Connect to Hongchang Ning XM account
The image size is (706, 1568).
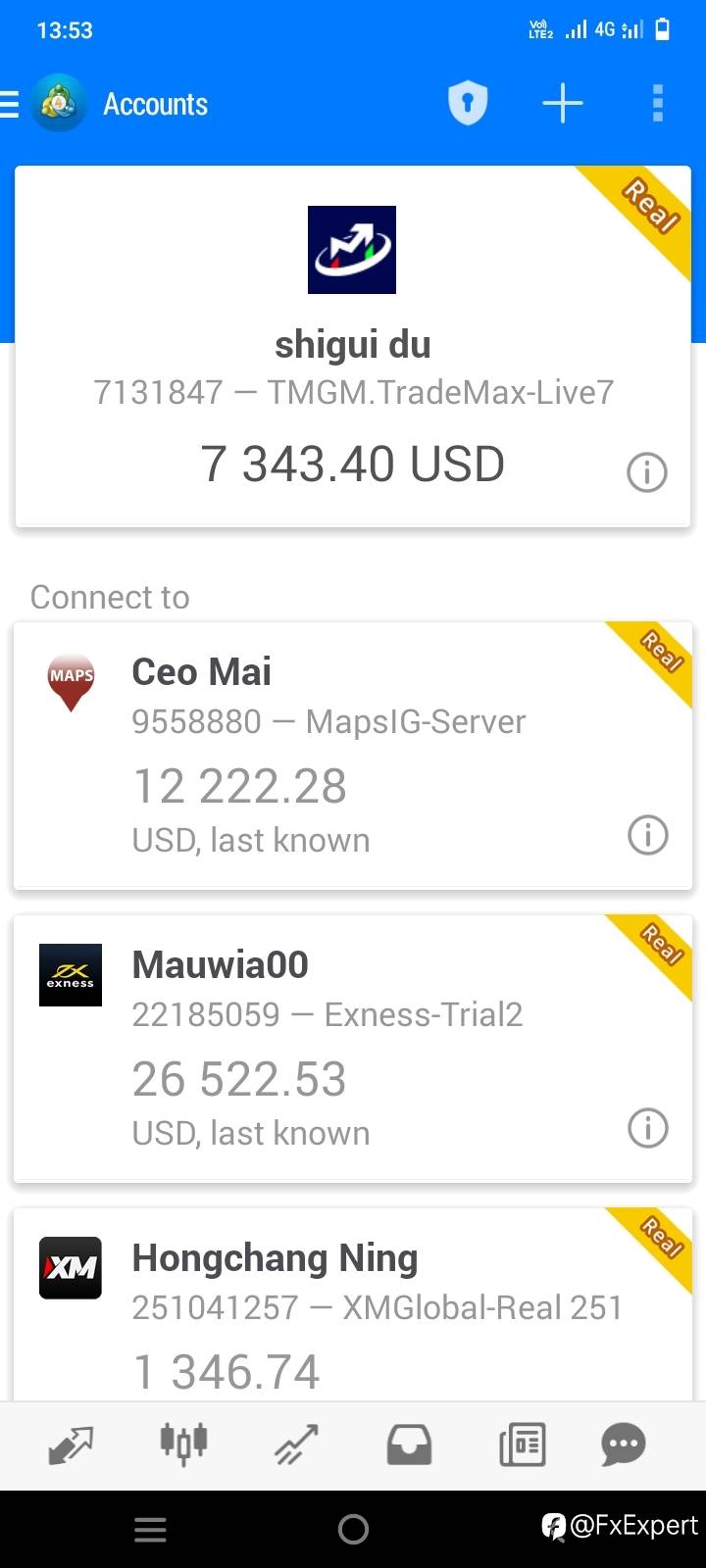(x=353, y=1304)
